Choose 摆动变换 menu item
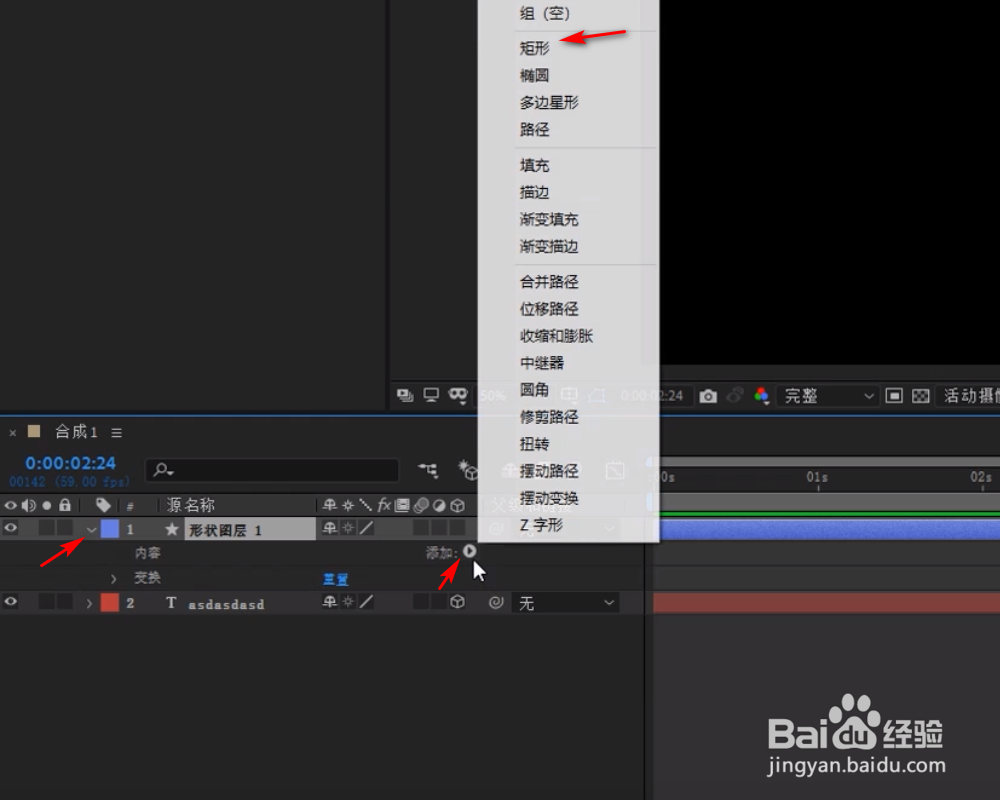The height and width of the screenshot is (800, 1000). coord(549,498)
